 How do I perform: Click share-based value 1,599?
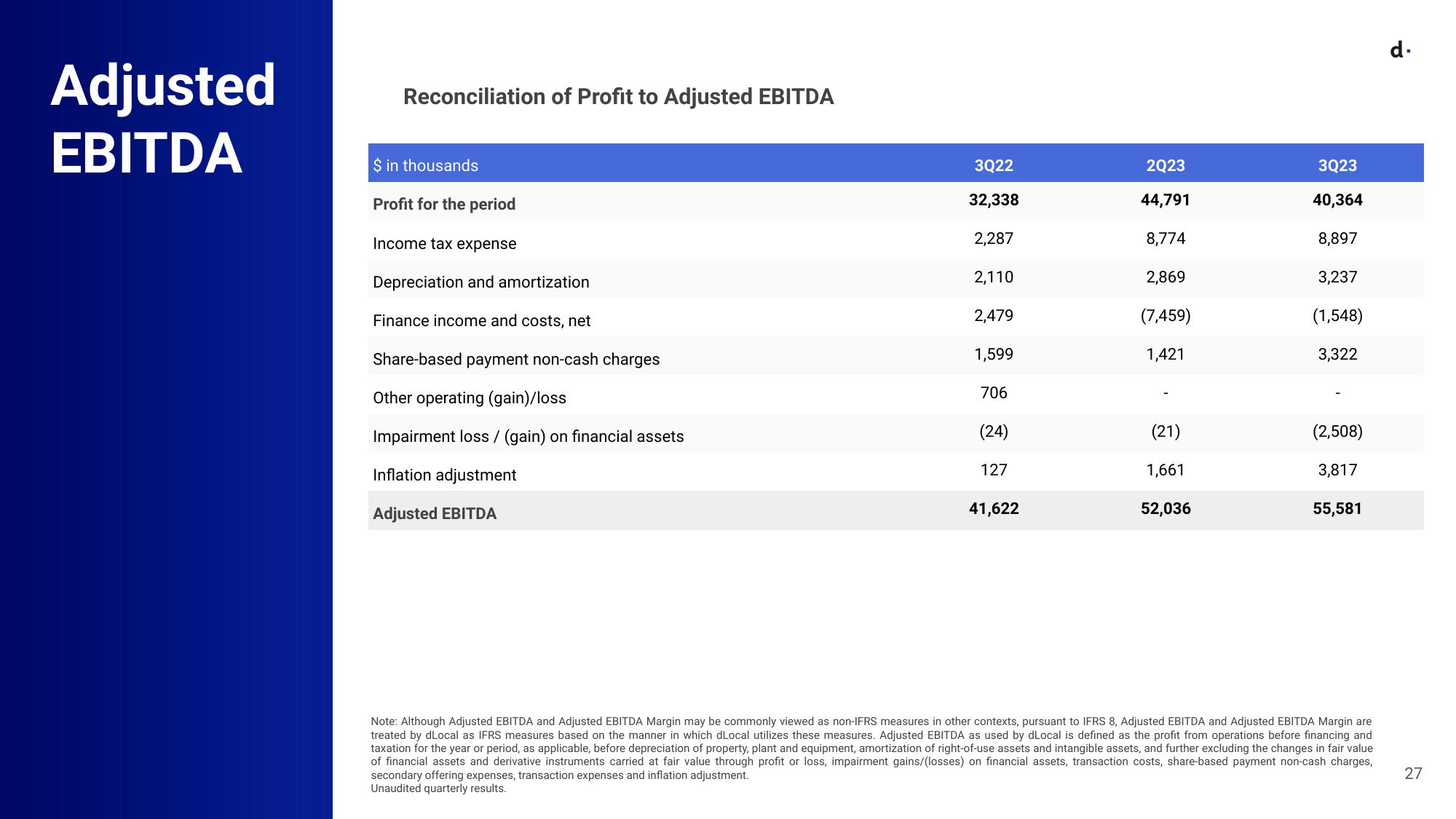coord(994,355)
